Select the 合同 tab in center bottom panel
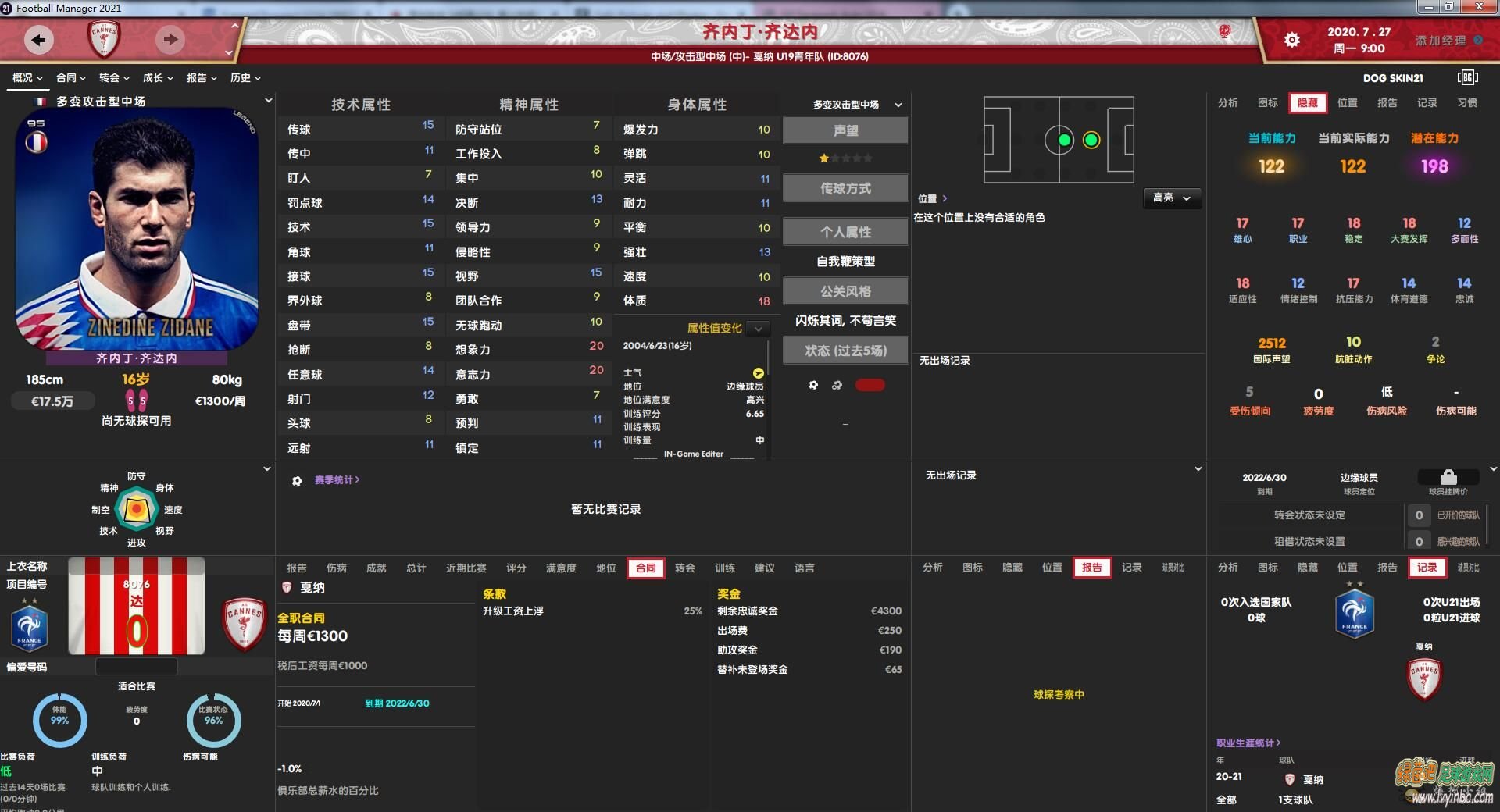1500x812 pixels. click(646, 568)
